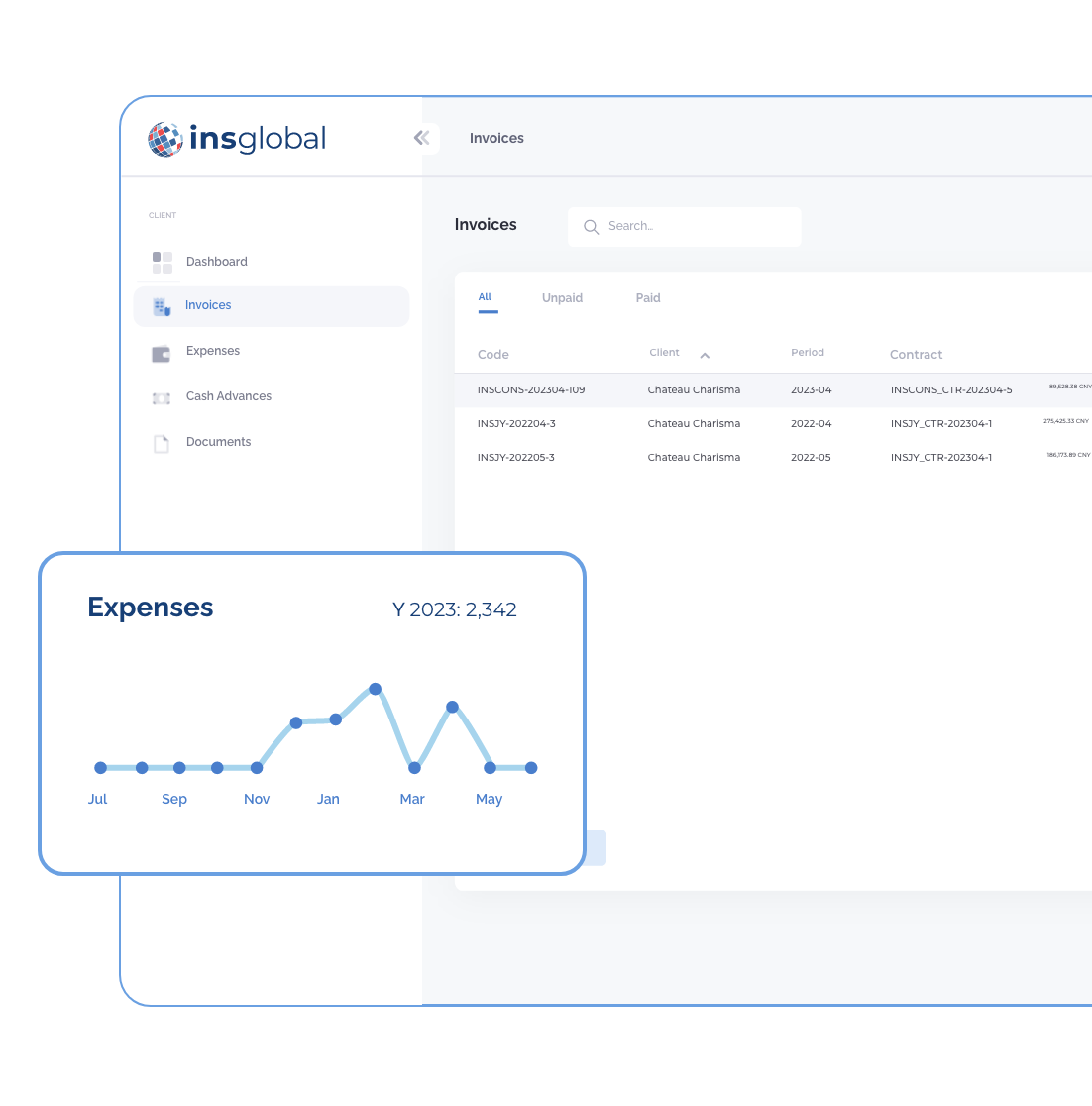This screenshot has height=1106, width=1092.
Task: Select the All invoices tab
Action: coord(486,297)
